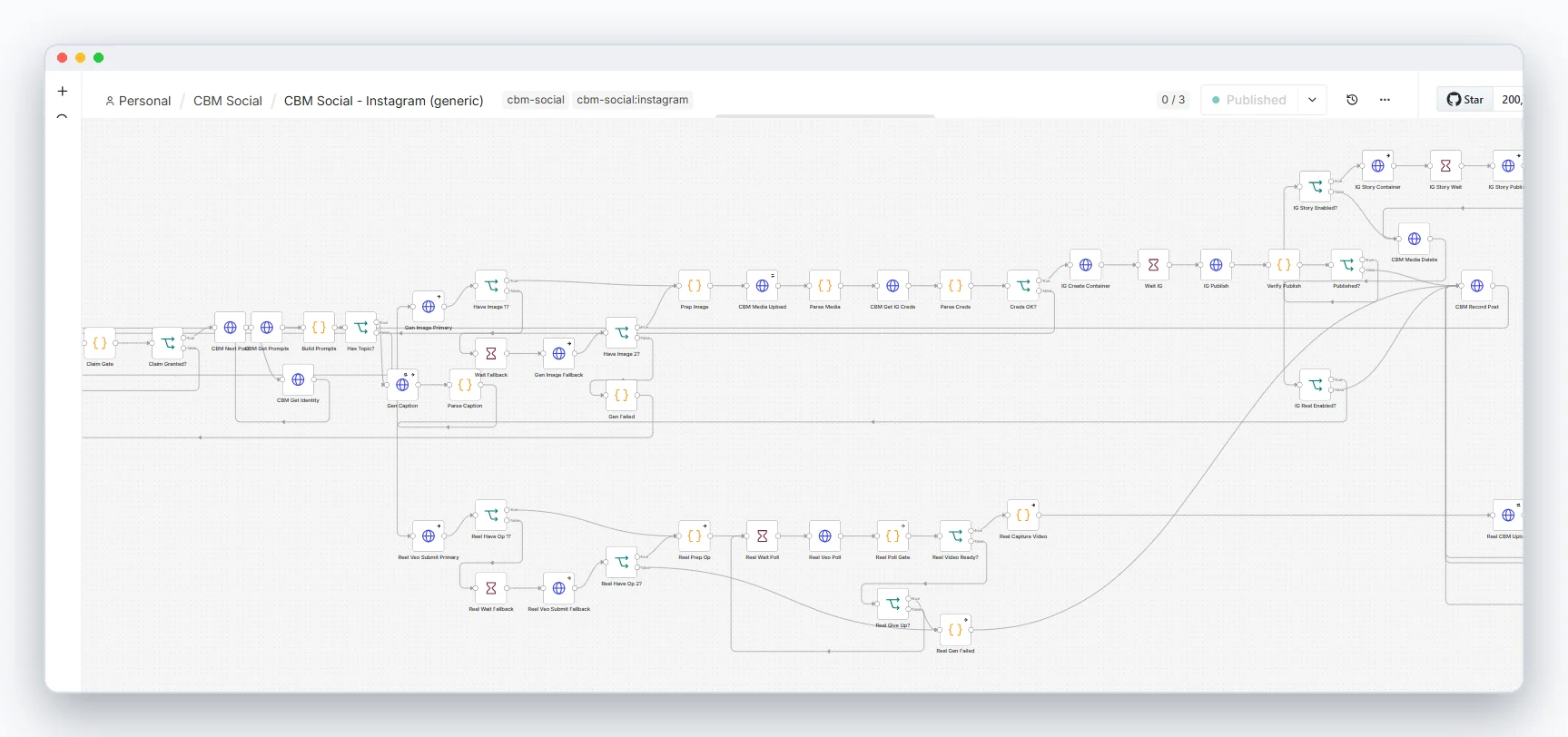Click the cbm-social:instagram tag

pyautogui.click(x=633, y=100)
